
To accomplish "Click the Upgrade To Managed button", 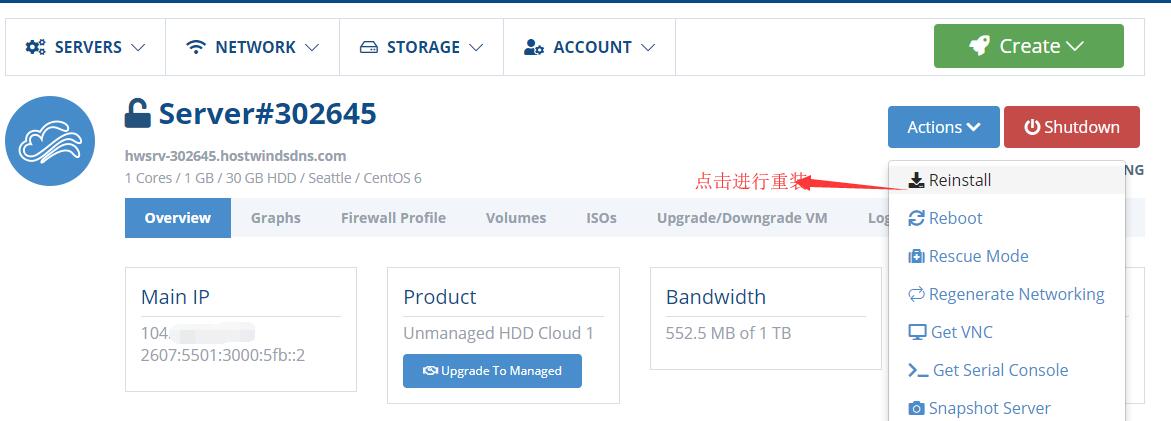I will 492,371.
